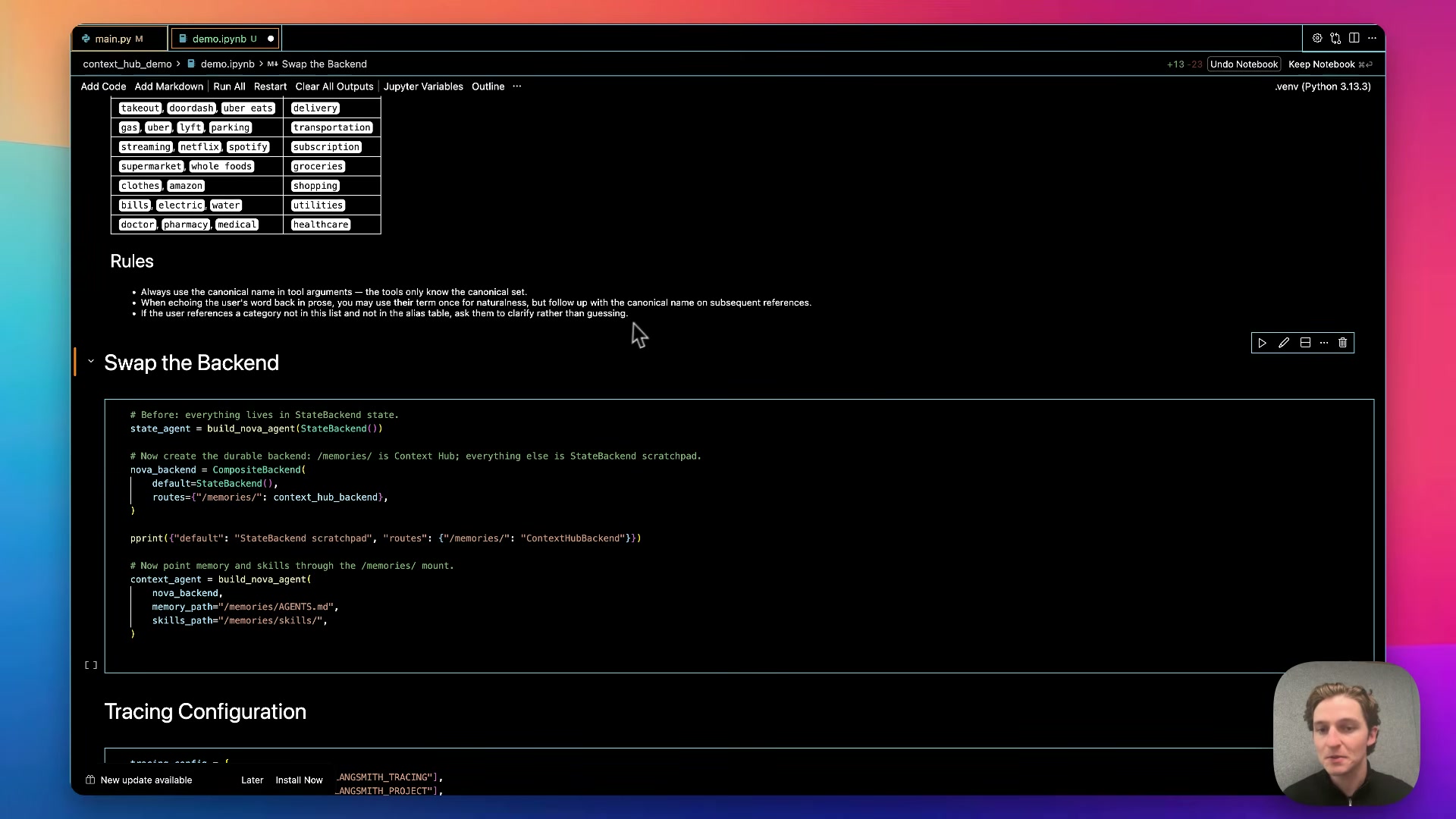Split the cell using the split icon
This screenshot has height=819, width=1456.
[x=1305, y=343]
